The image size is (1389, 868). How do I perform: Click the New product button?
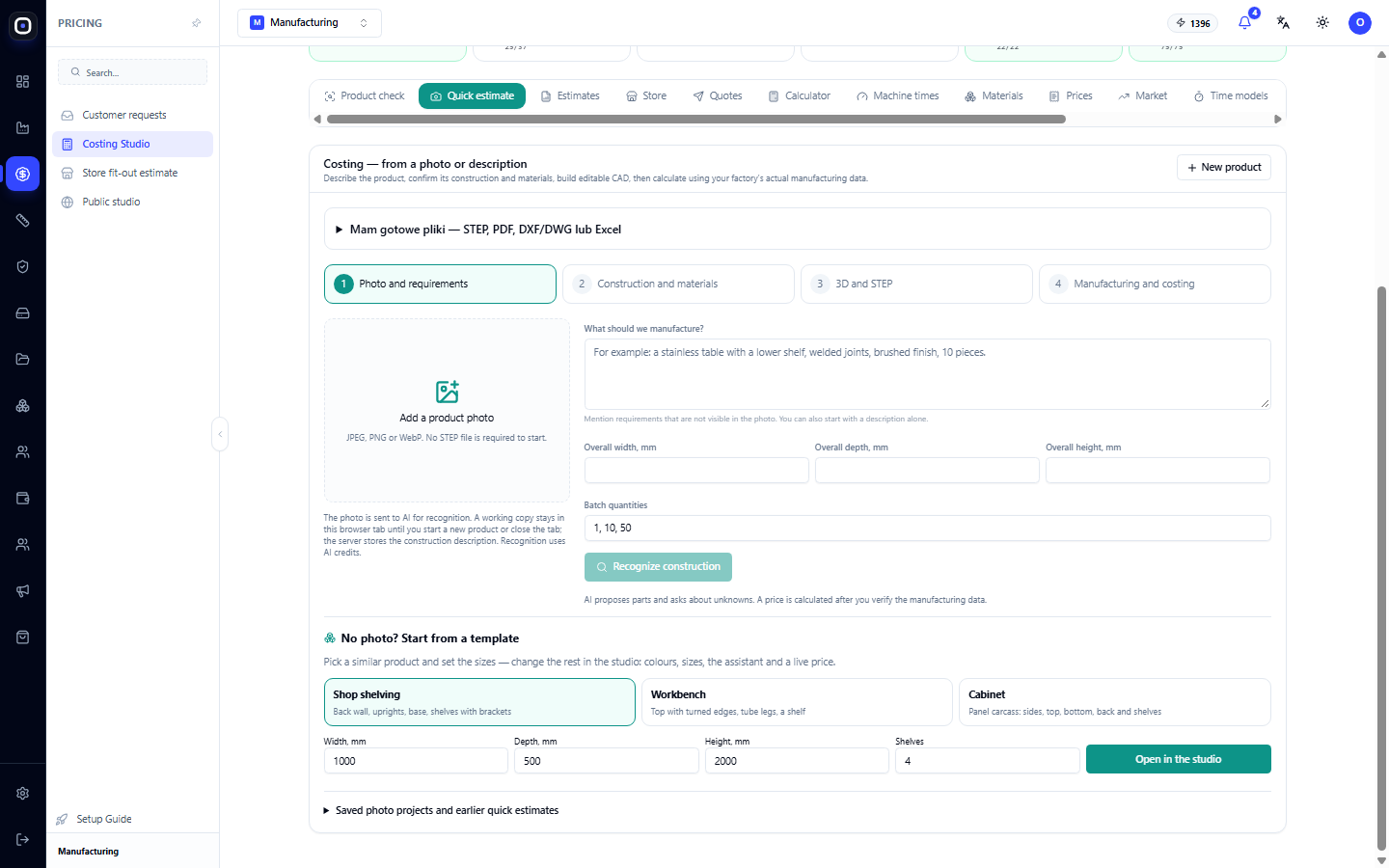click(1224, 168)
